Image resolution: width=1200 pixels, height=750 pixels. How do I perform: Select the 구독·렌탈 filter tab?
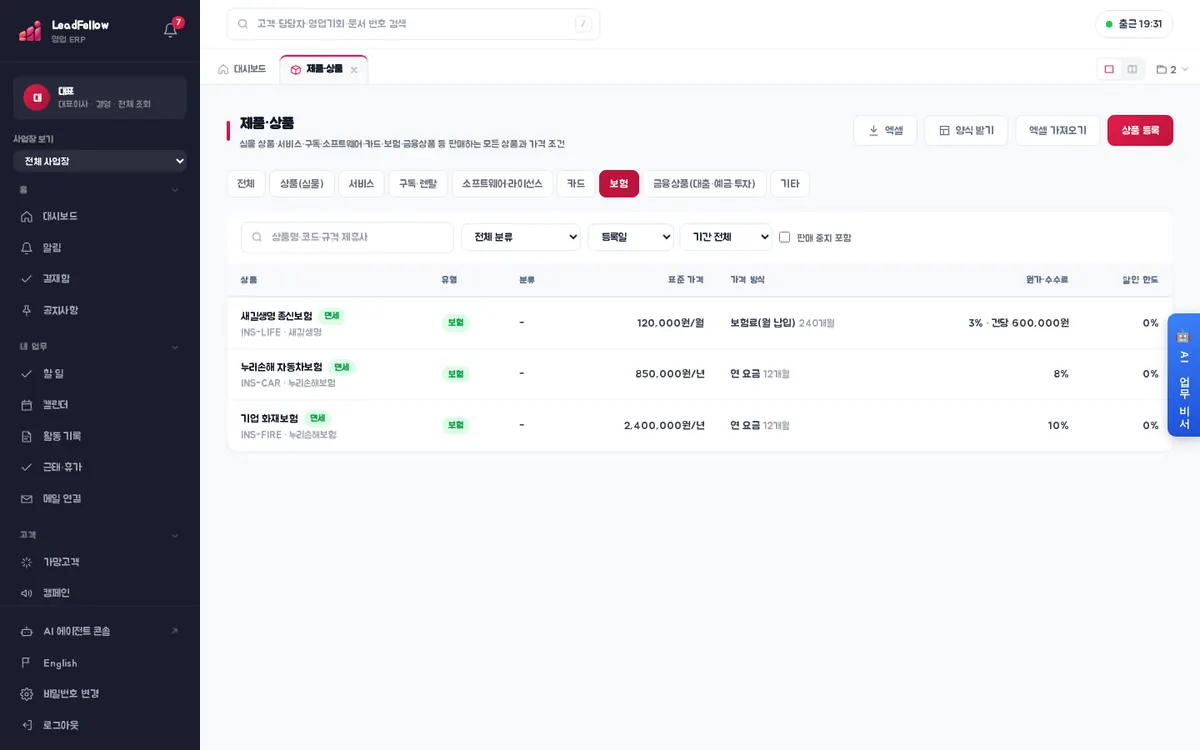pyautogui.click(x=418, y=184)
